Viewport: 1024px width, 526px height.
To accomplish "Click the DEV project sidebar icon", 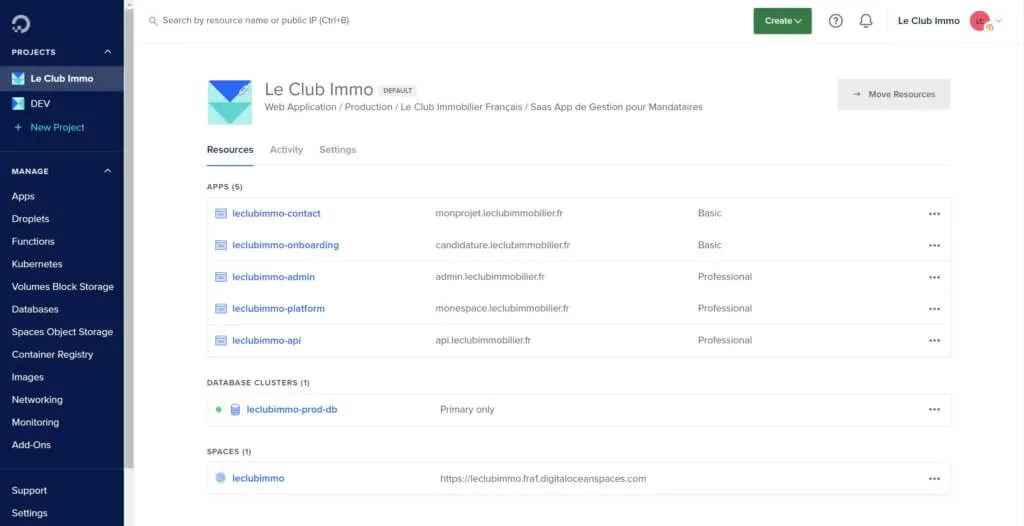I will coord(18,103).
